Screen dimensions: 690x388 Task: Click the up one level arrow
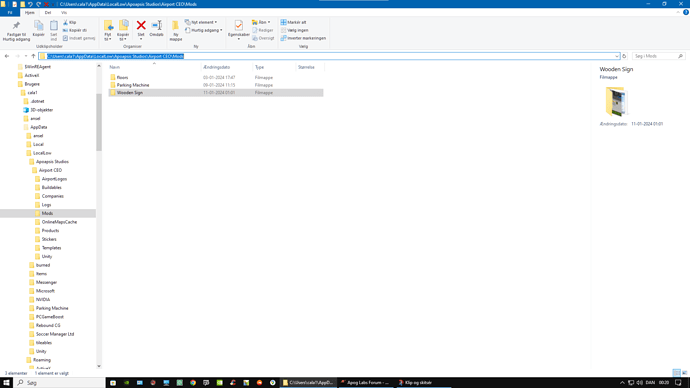33,56
